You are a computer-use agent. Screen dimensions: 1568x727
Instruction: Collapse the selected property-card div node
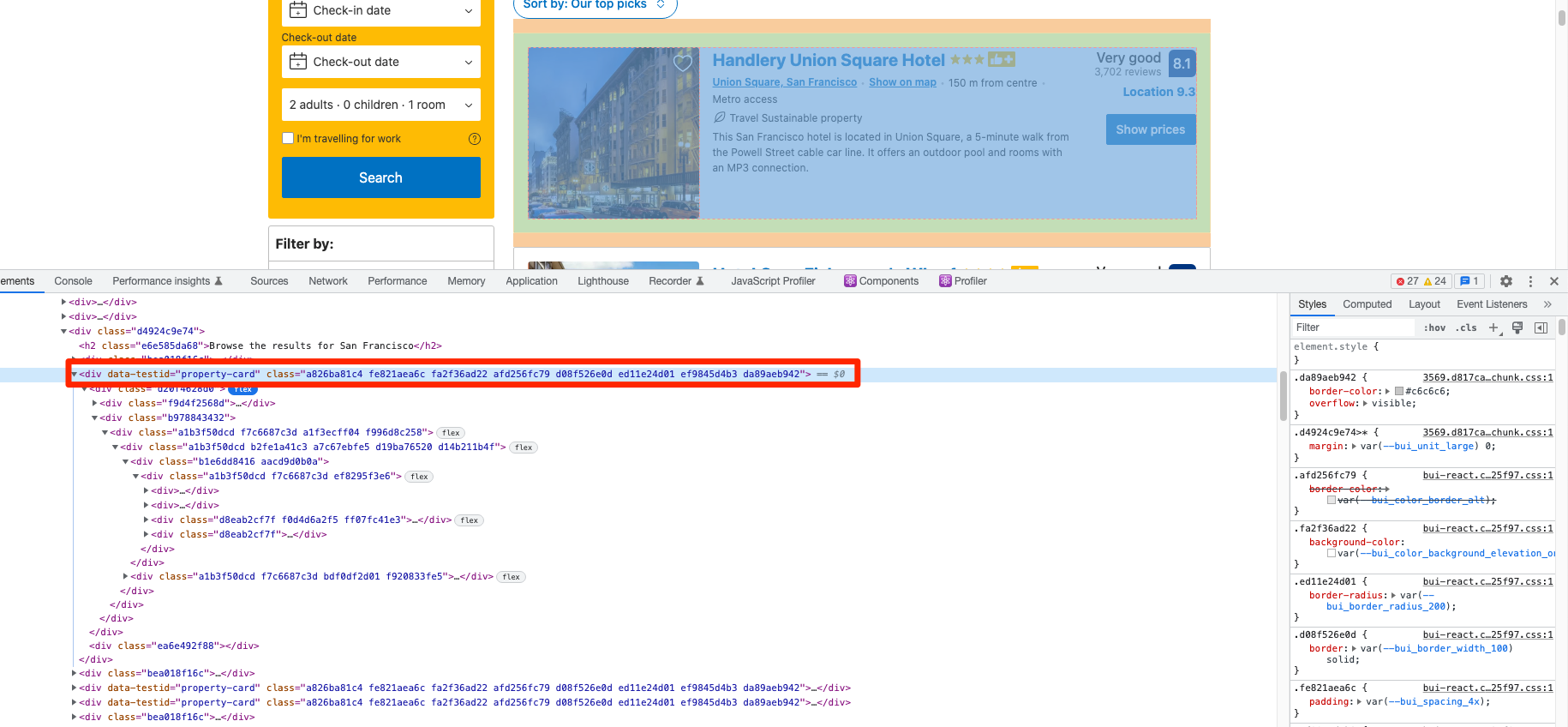tap(75, 374)
